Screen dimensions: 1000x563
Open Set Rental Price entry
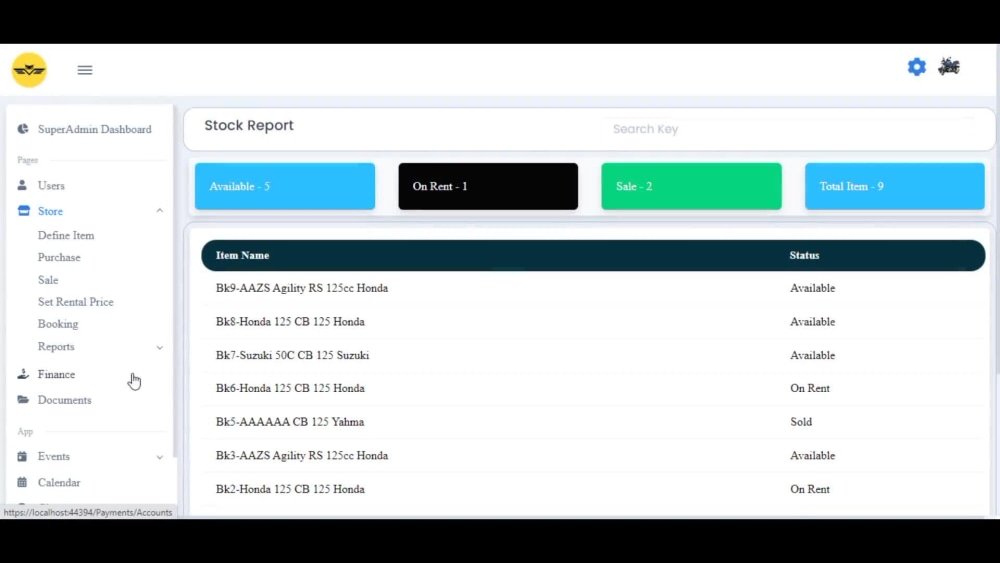(75, 302)
